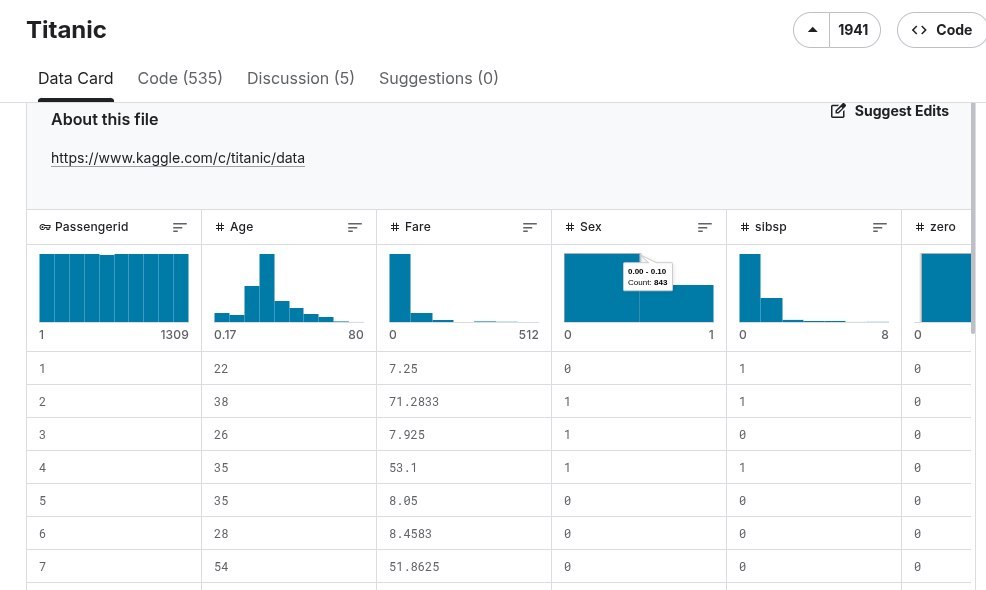The height and width of the screenshot is (590, 986).
Task: Click the key icon beside Passengerid
Action: 45,227
